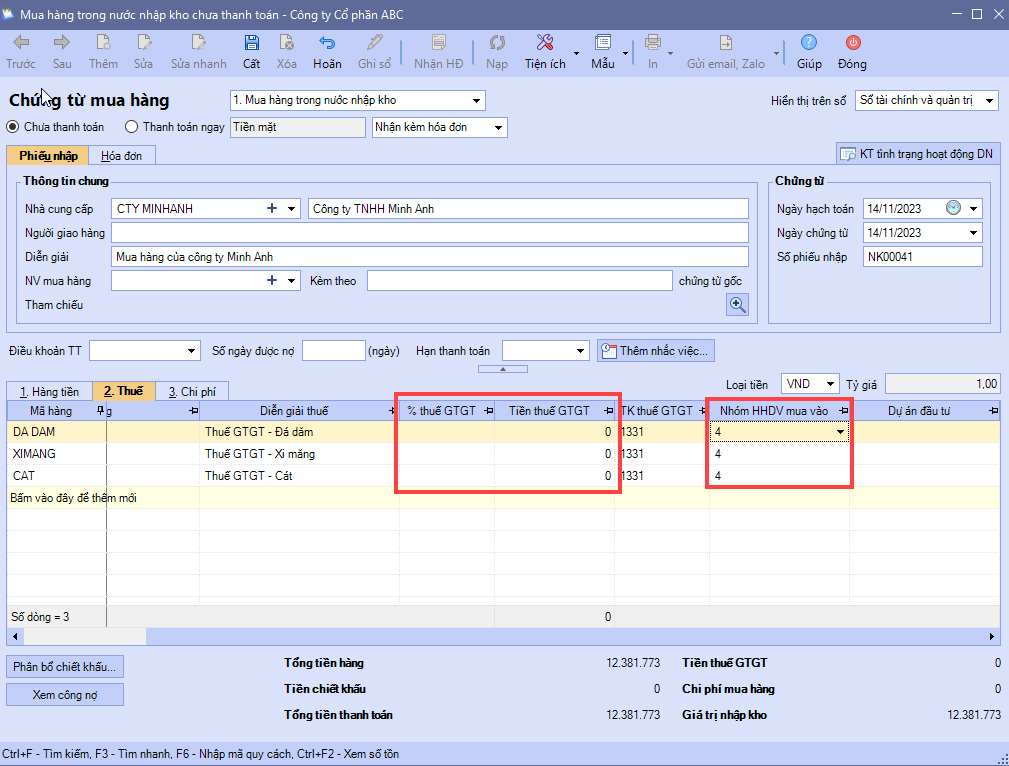This screenshot has height=766, width=1009.
Task: Switch to the Hóa đơn tab
Action: click(121, 156)
